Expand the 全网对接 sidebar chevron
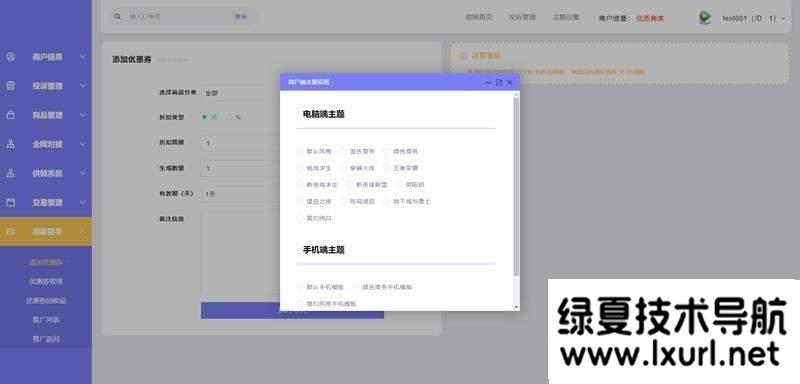The height and width of the screenshot is (384, 800). point(83,144)
